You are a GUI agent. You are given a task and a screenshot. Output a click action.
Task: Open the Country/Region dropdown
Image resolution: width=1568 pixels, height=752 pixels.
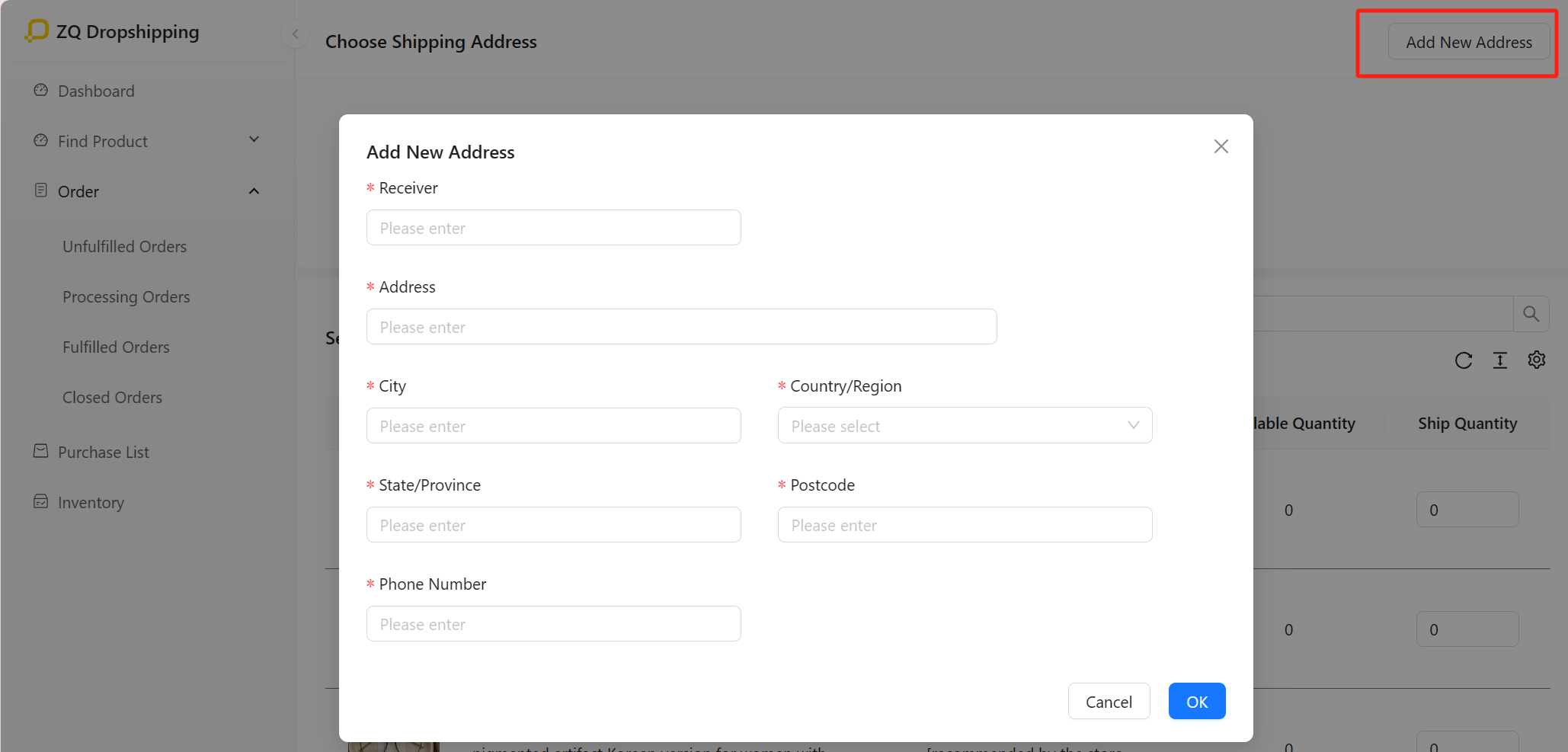point(965,426)
